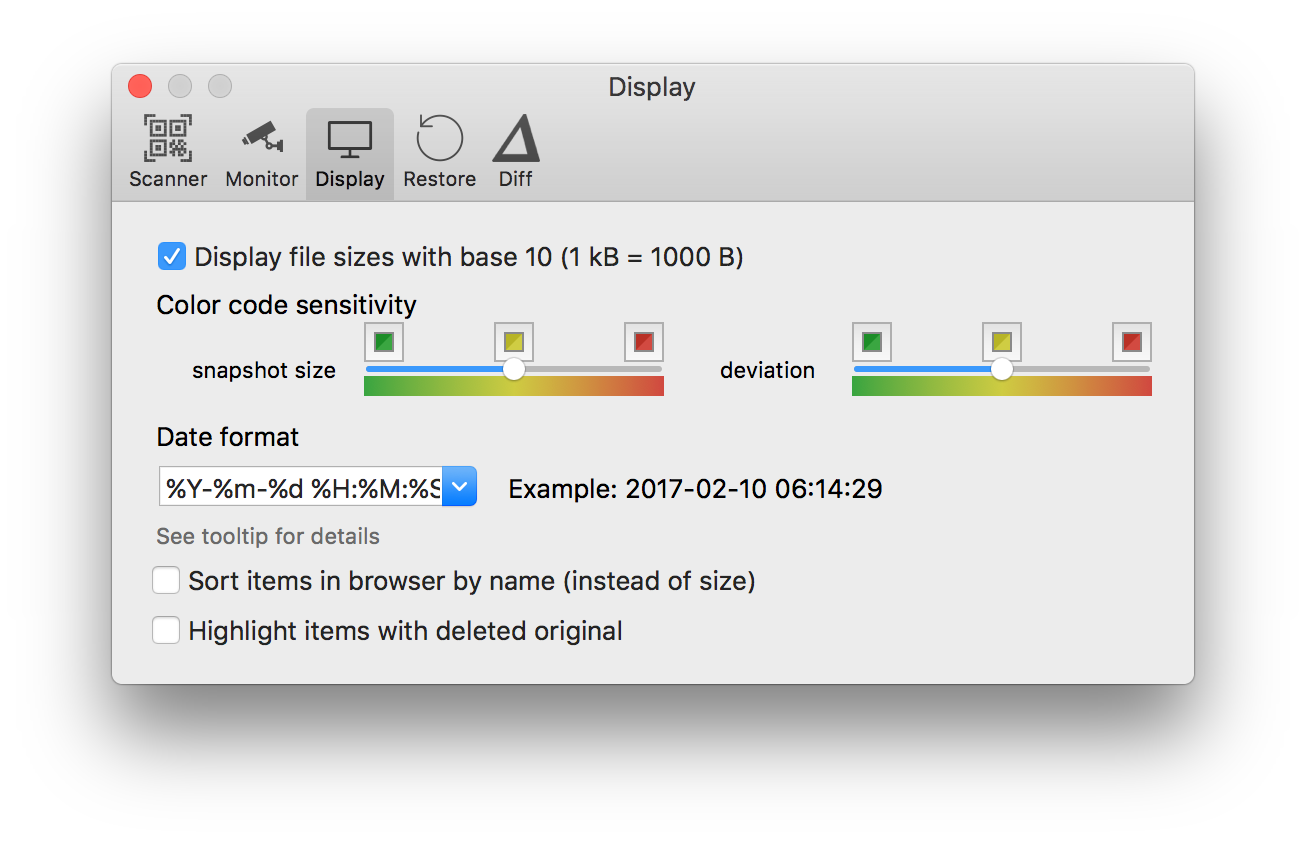Image resolution: width=1304 pixels, height=844 pixels.
Task: Pick the red swatch for deviation
Action: coord(1132,342)
